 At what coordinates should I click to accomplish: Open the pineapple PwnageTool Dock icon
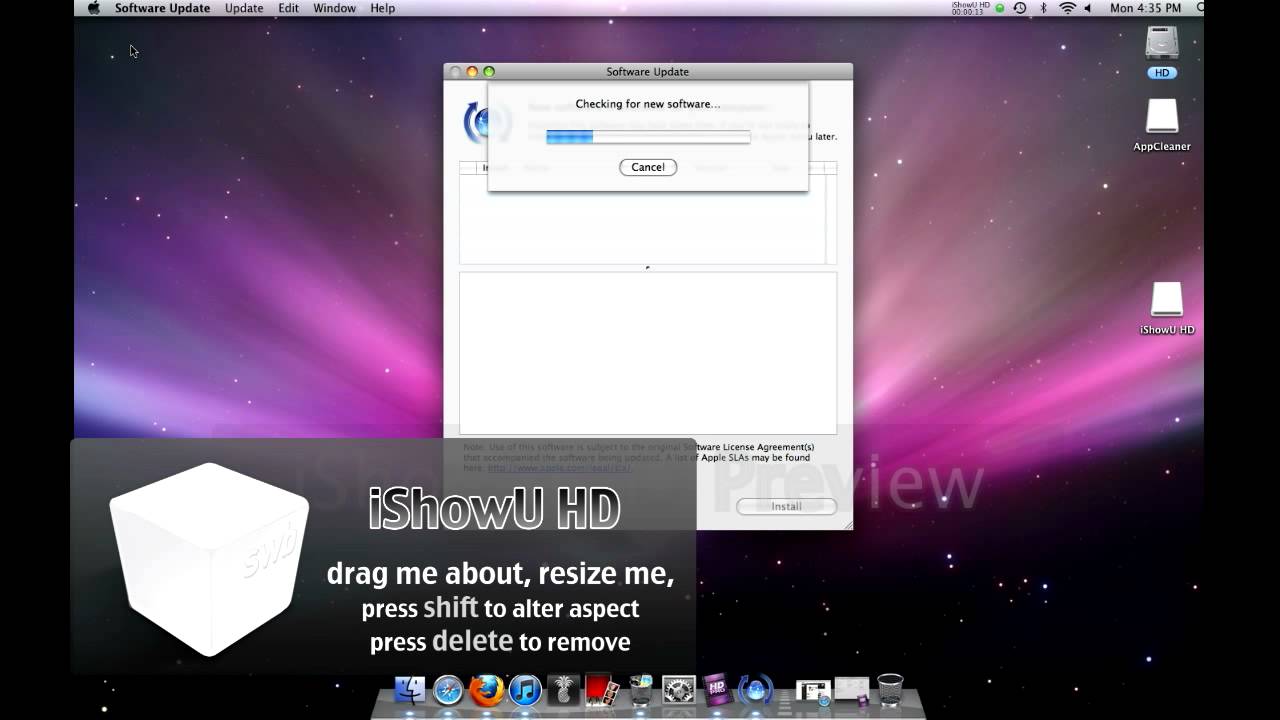[563, 690]
